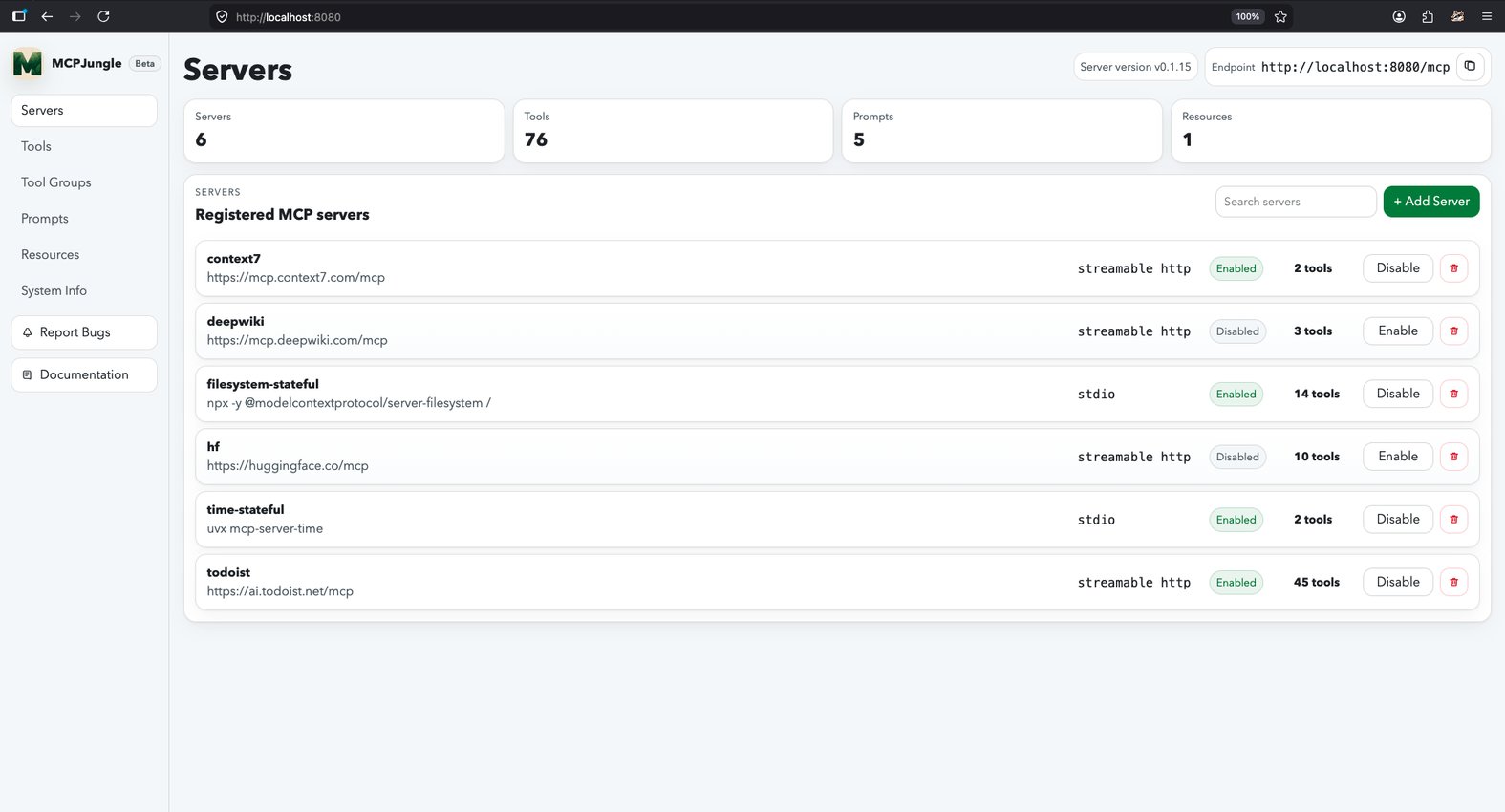Delete the deepwiki server with trash icon

click(x=1453, y=331)
